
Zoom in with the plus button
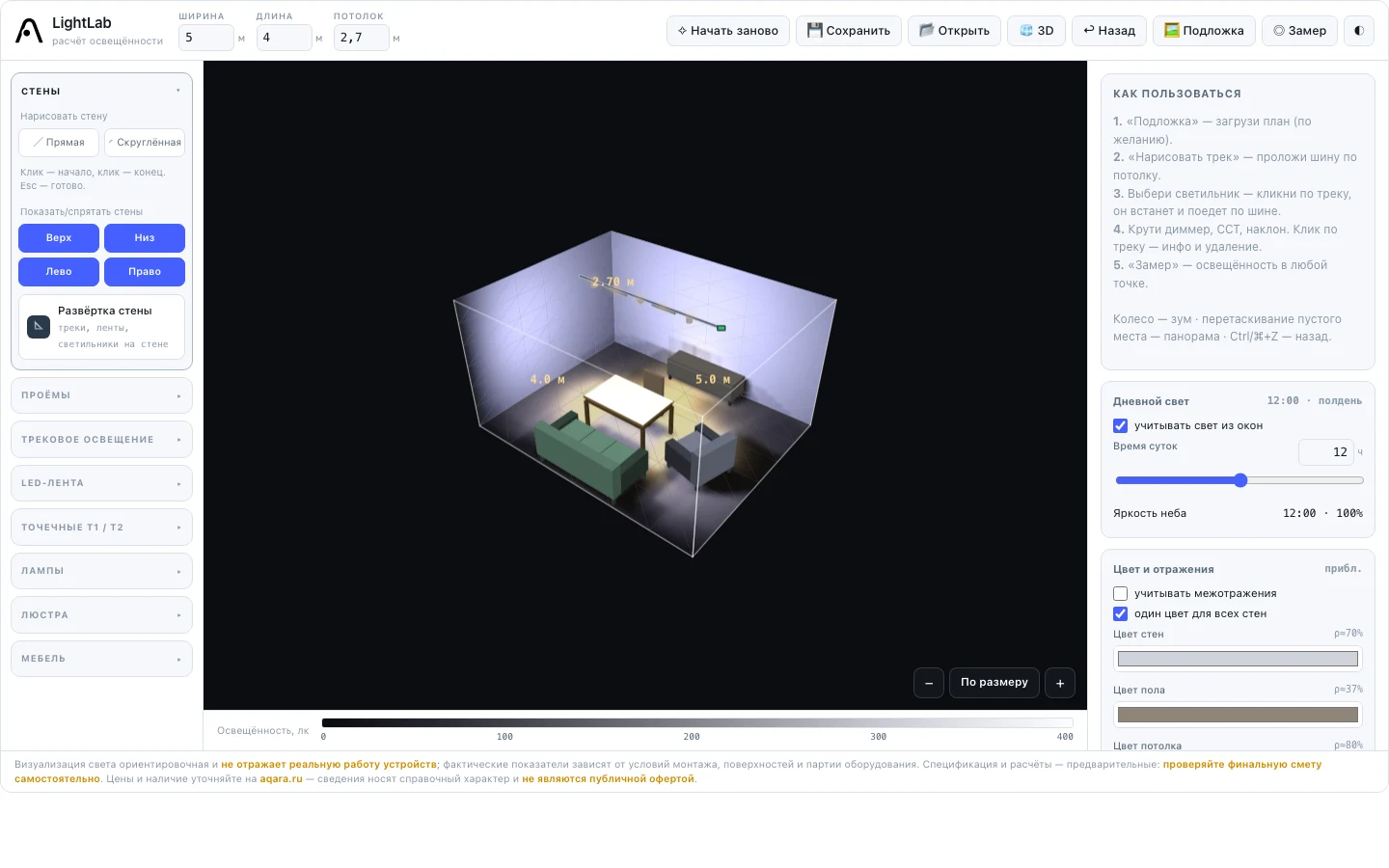pyautogui.click(x=1060, y=683)
